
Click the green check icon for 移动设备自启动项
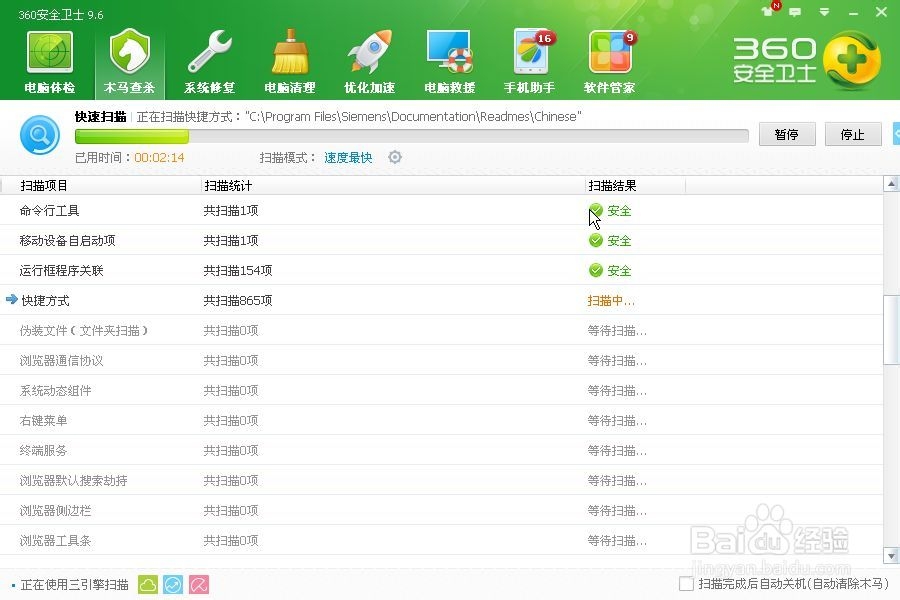coord(596,240)
